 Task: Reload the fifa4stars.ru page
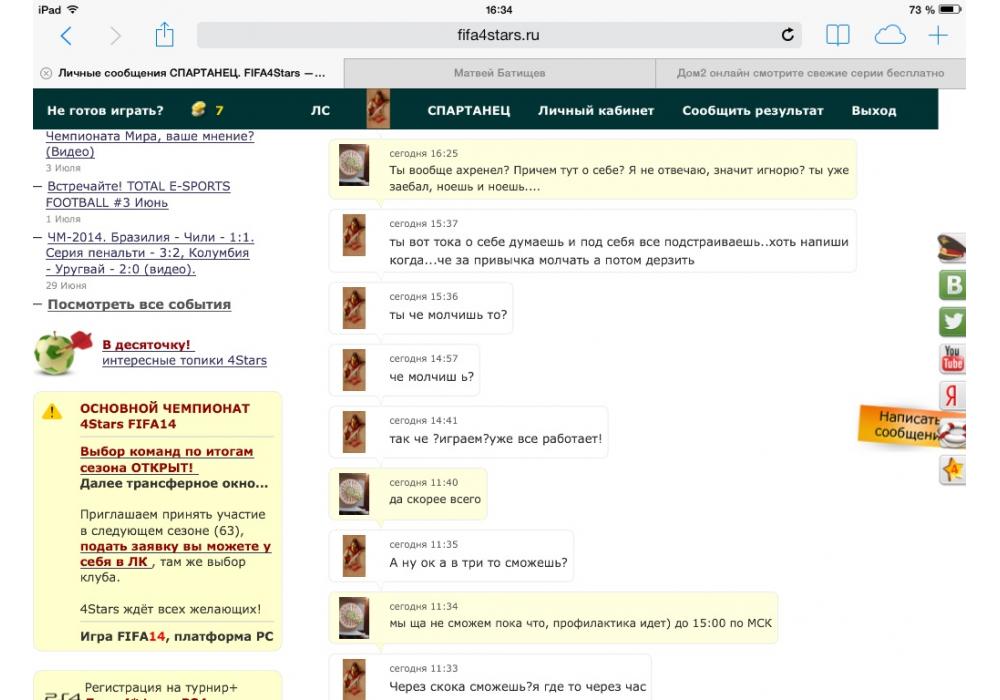click(788, 35)
